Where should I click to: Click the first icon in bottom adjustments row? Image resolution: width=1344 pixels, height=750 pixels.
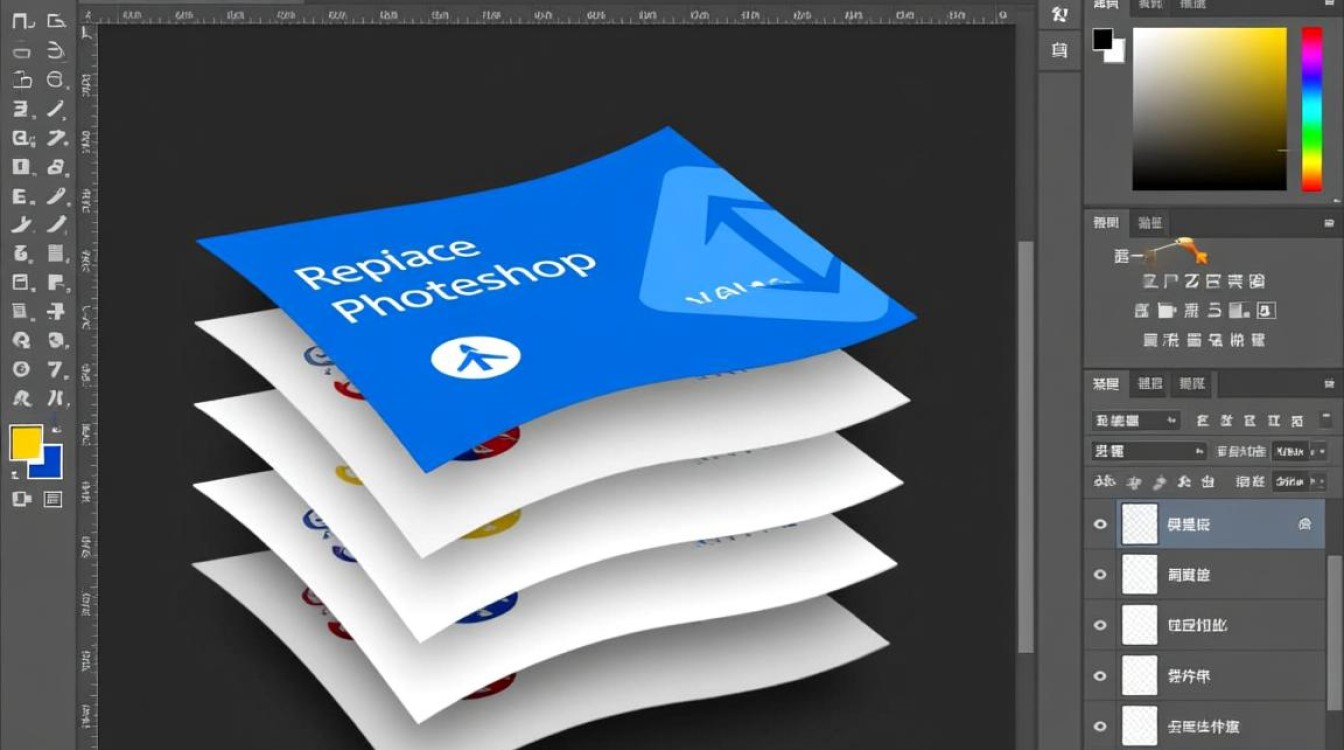[x=1150, y=340]
